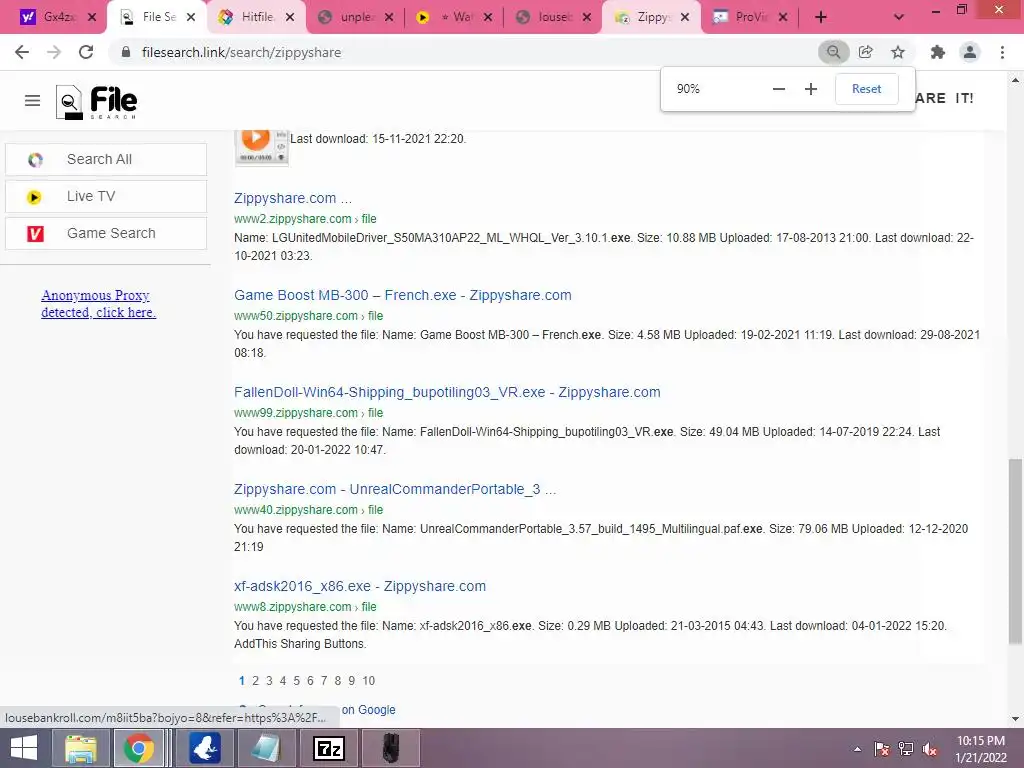Viewport: 1024px width, 768px height.
Task: Open Chrome from the taskbar
Action: pyautogui.click(x=138, y=748)
